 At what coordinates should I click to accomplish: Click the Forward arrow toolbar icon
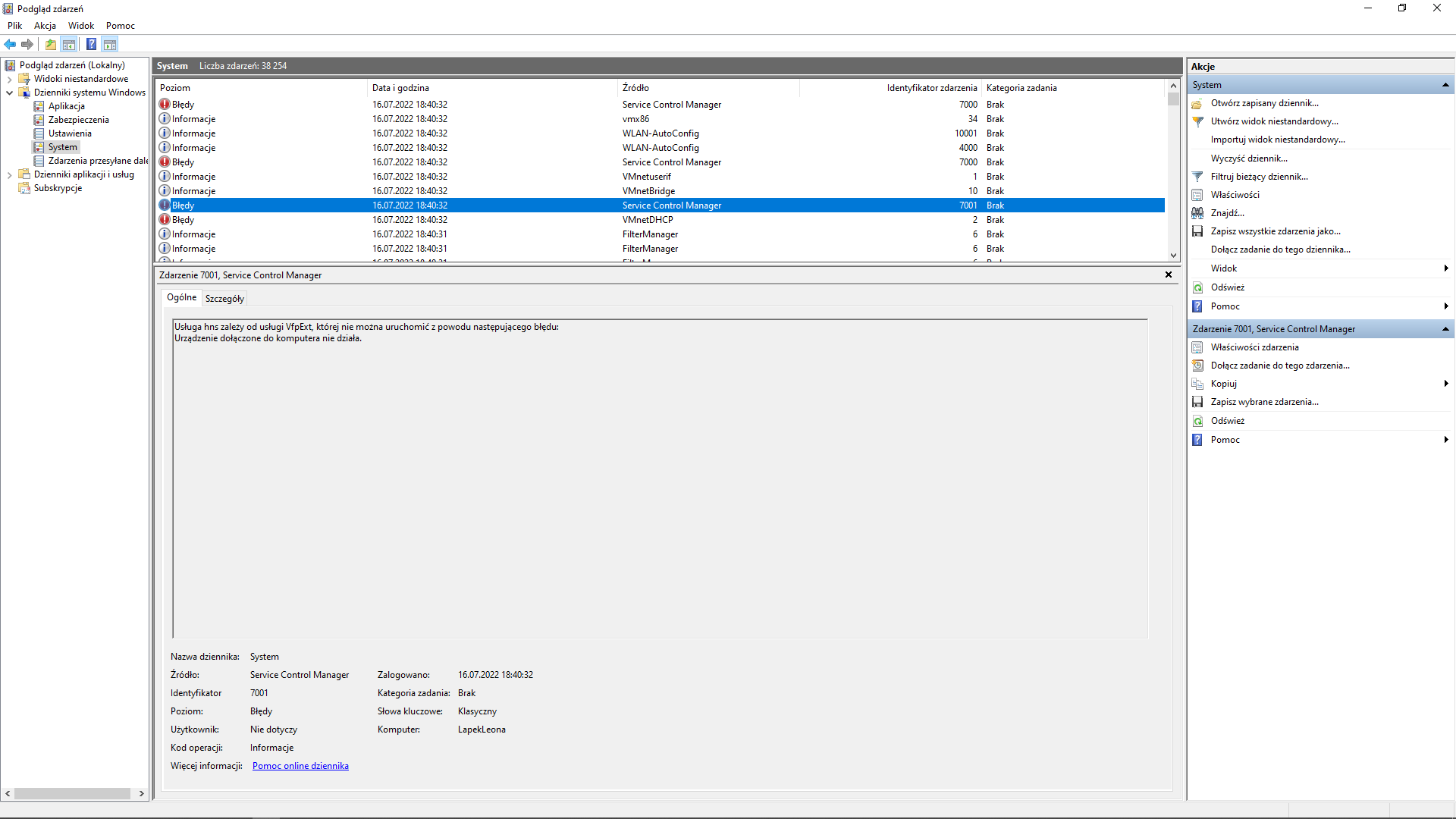pos(27,44)
